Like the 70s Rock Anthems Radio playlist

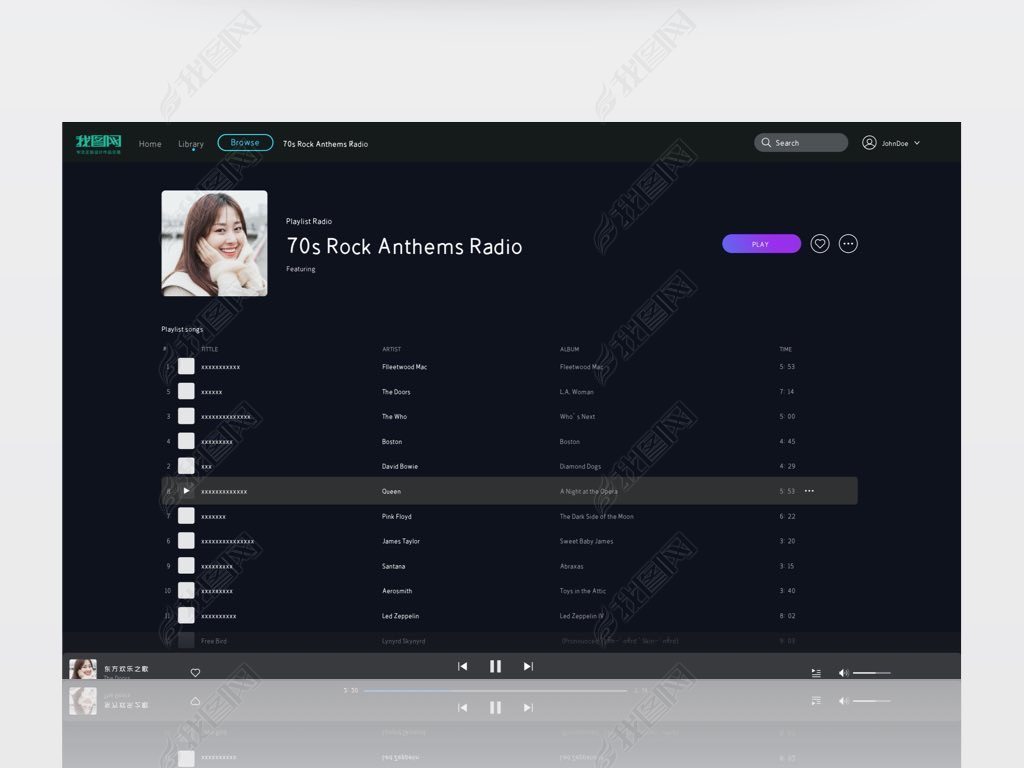pos(820,244)
